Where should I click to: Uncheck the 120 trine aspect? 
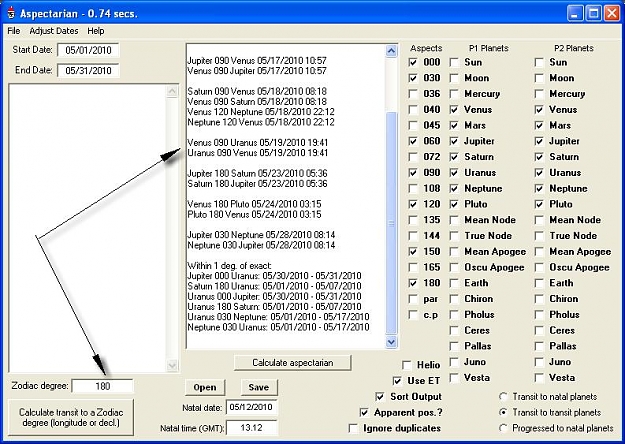(413, 204)
